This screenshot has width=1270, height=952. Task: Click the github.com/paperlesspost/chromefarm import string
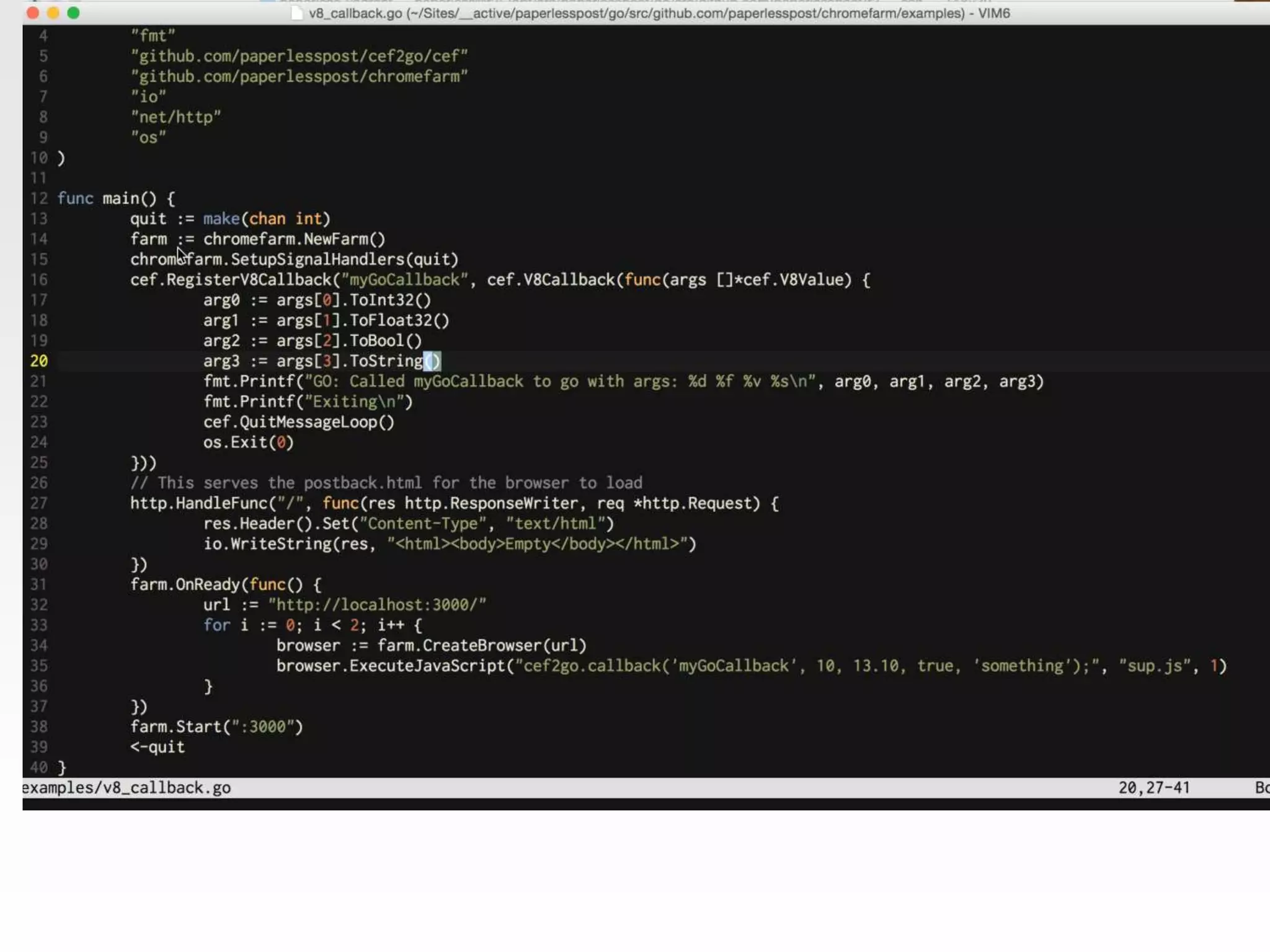click(299, 76)
